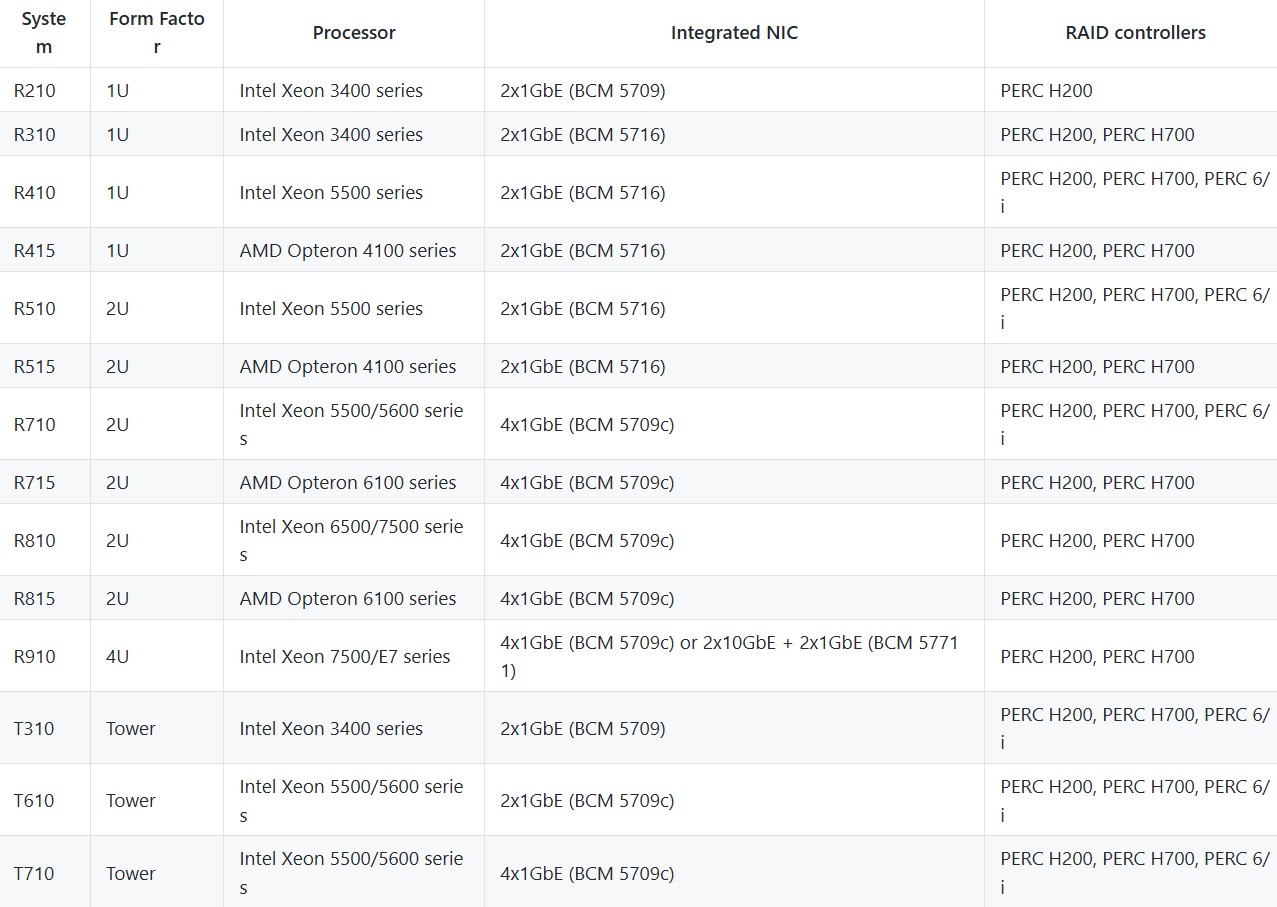Select PERC H200, PERC H700 in R415 row
This screenshot has width=1277, height=907.
1131,250
